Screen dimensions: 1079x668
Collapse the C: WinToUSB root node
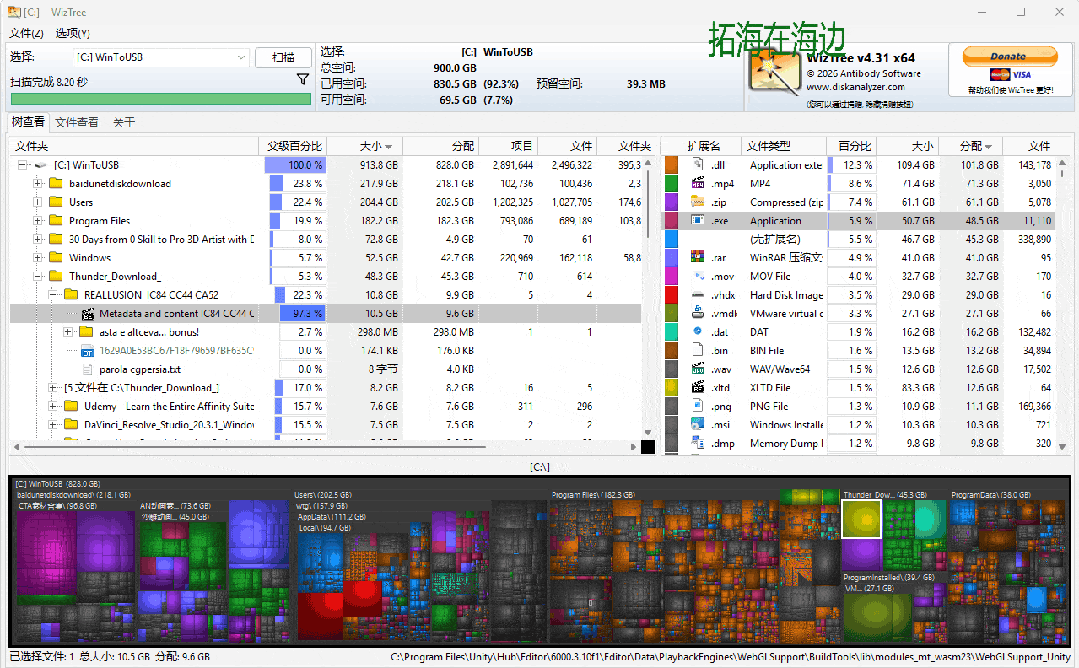(23, 165)
